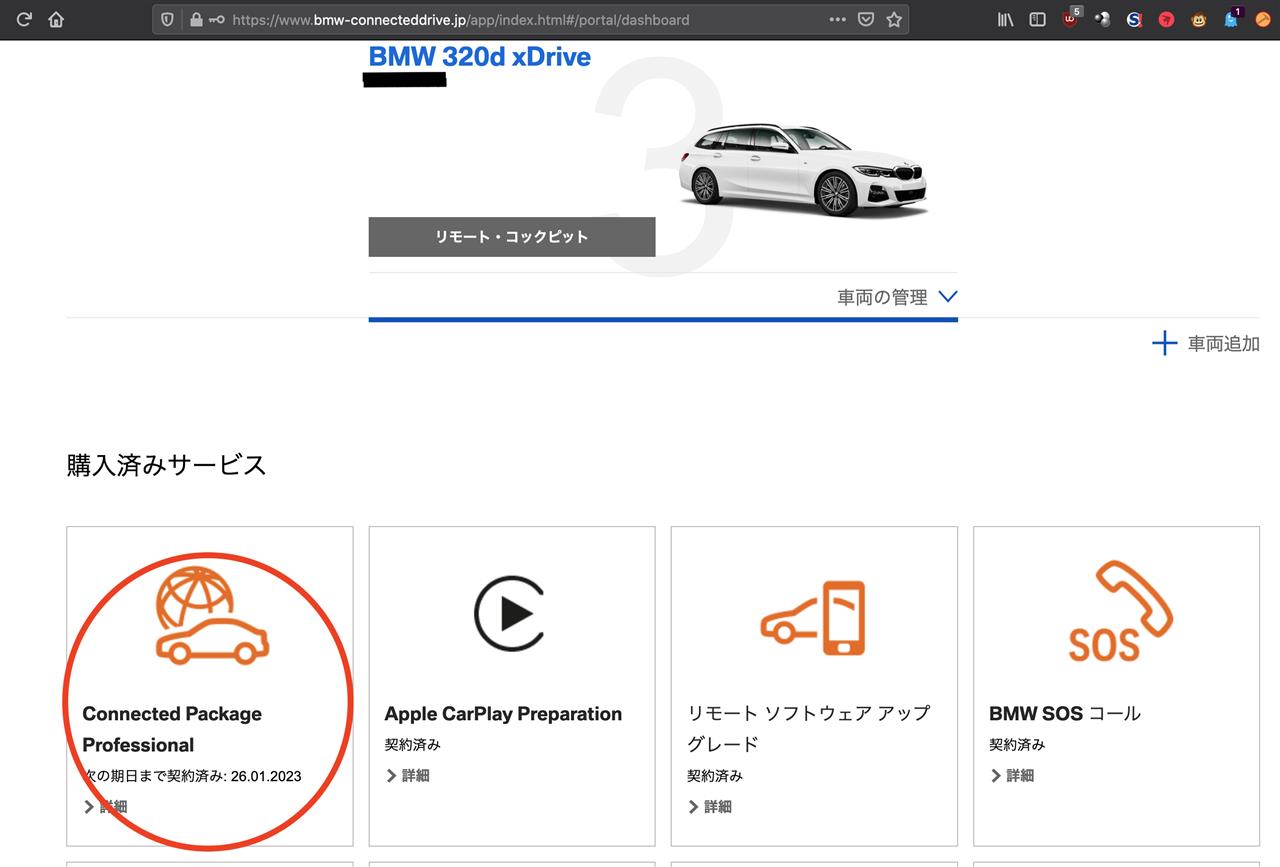
Task: Open the BMW 320d xDrive vehicle title
Action: (479, 57)
